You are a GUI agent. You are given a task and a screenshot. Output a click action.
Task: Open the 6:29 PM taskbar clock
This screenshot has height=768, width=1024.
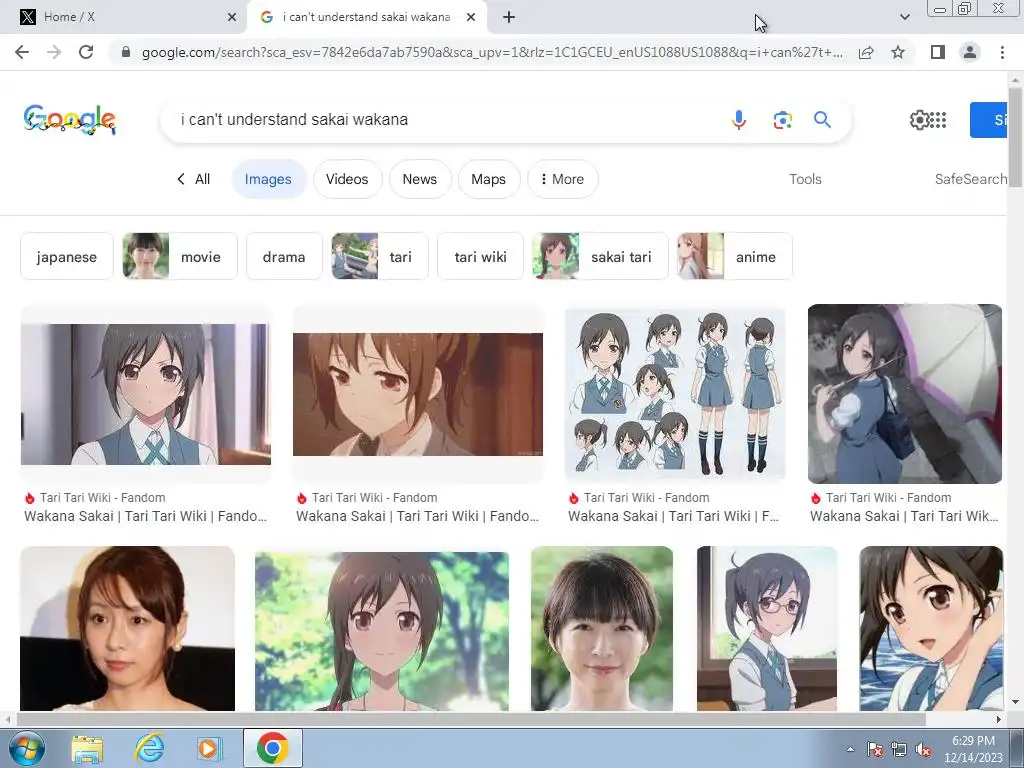pyautogui.click(x=973, y=749)
